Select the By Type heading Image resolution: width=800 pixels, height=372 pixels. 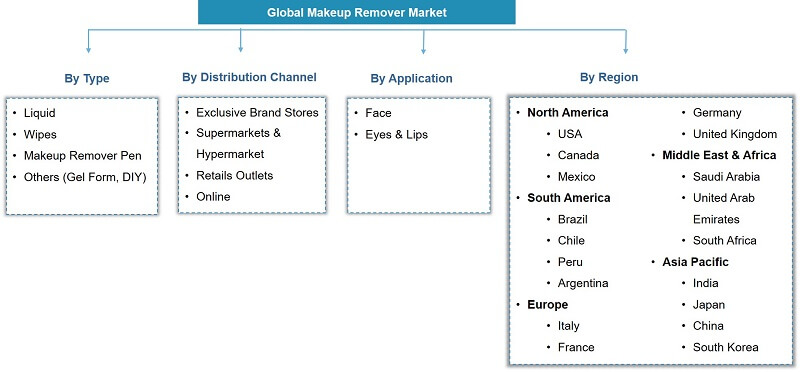pyautogui.click(x=87, y=79)
